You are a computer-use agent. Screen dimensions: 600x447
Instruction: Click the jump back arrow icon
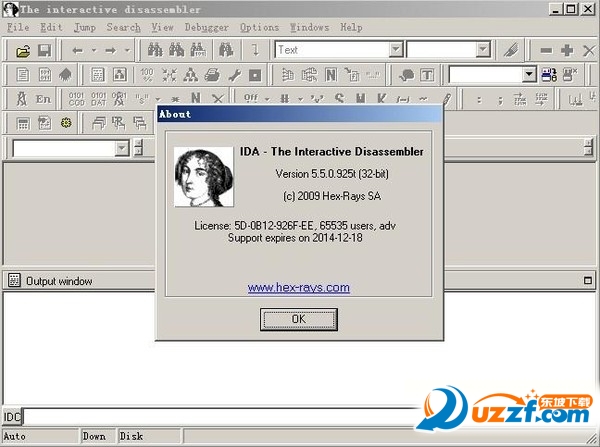(x=77, y=50)
